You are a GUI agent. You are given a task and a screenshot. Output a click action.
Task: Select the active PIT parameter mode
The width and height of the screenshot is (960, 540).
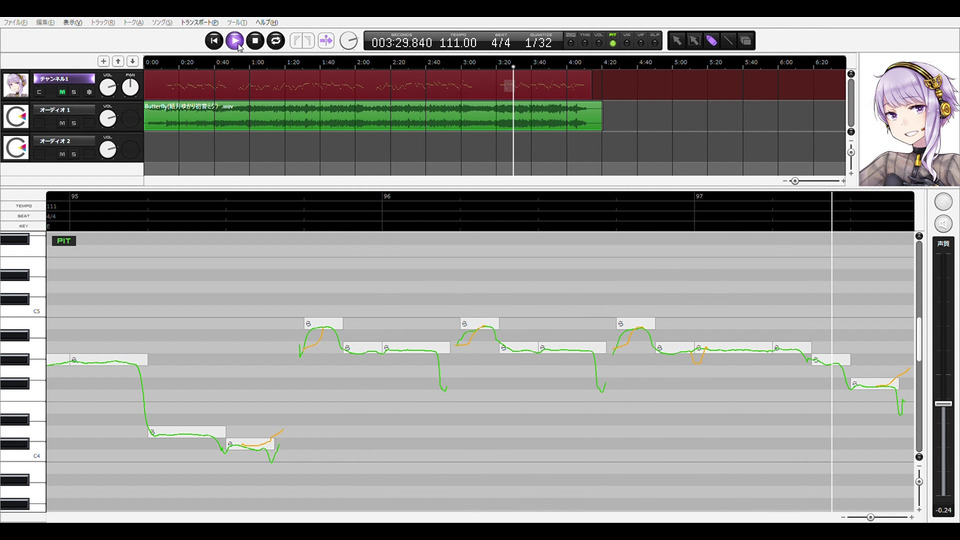(x=613, y=40)
